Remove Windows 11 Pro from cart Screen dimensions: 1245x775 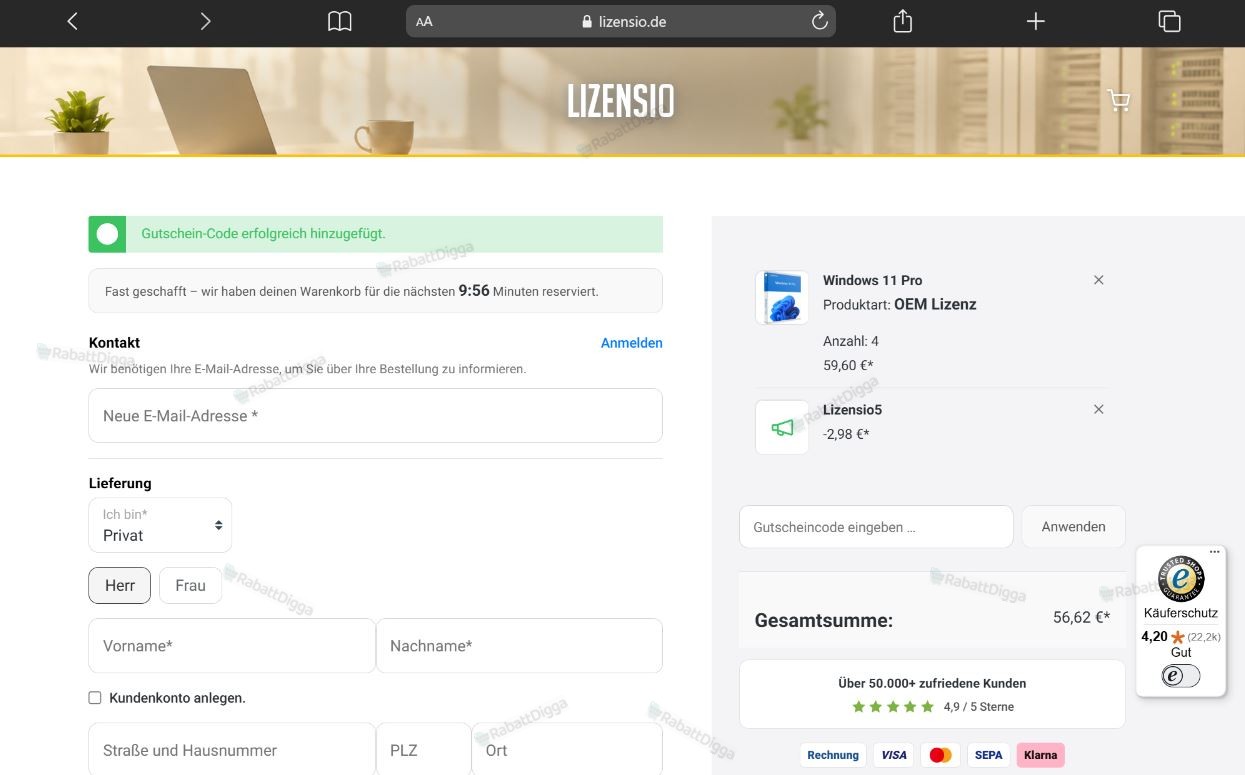1099,280
